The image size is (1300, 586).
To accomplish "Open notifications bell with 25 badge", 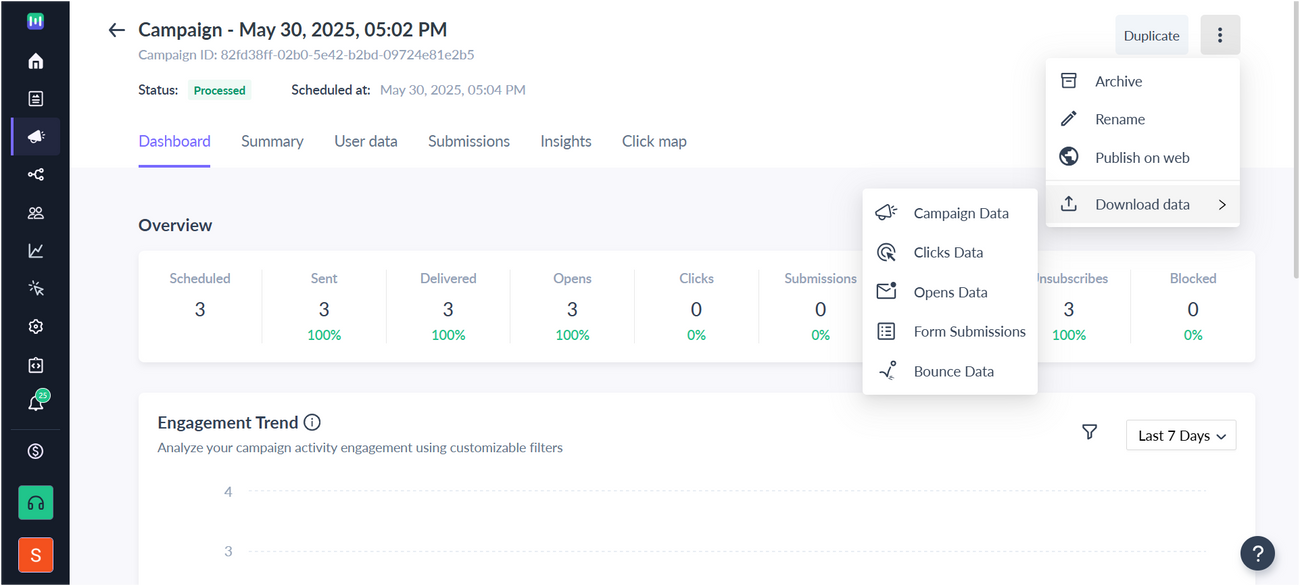I will [x=36, y=403].
